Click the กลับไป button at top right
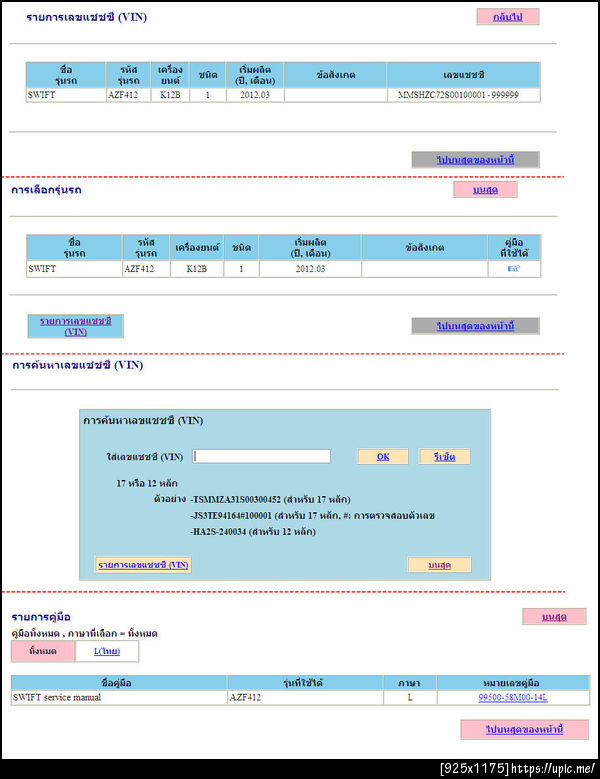Viewport: 600px width, 779px height. coord(508,17)
